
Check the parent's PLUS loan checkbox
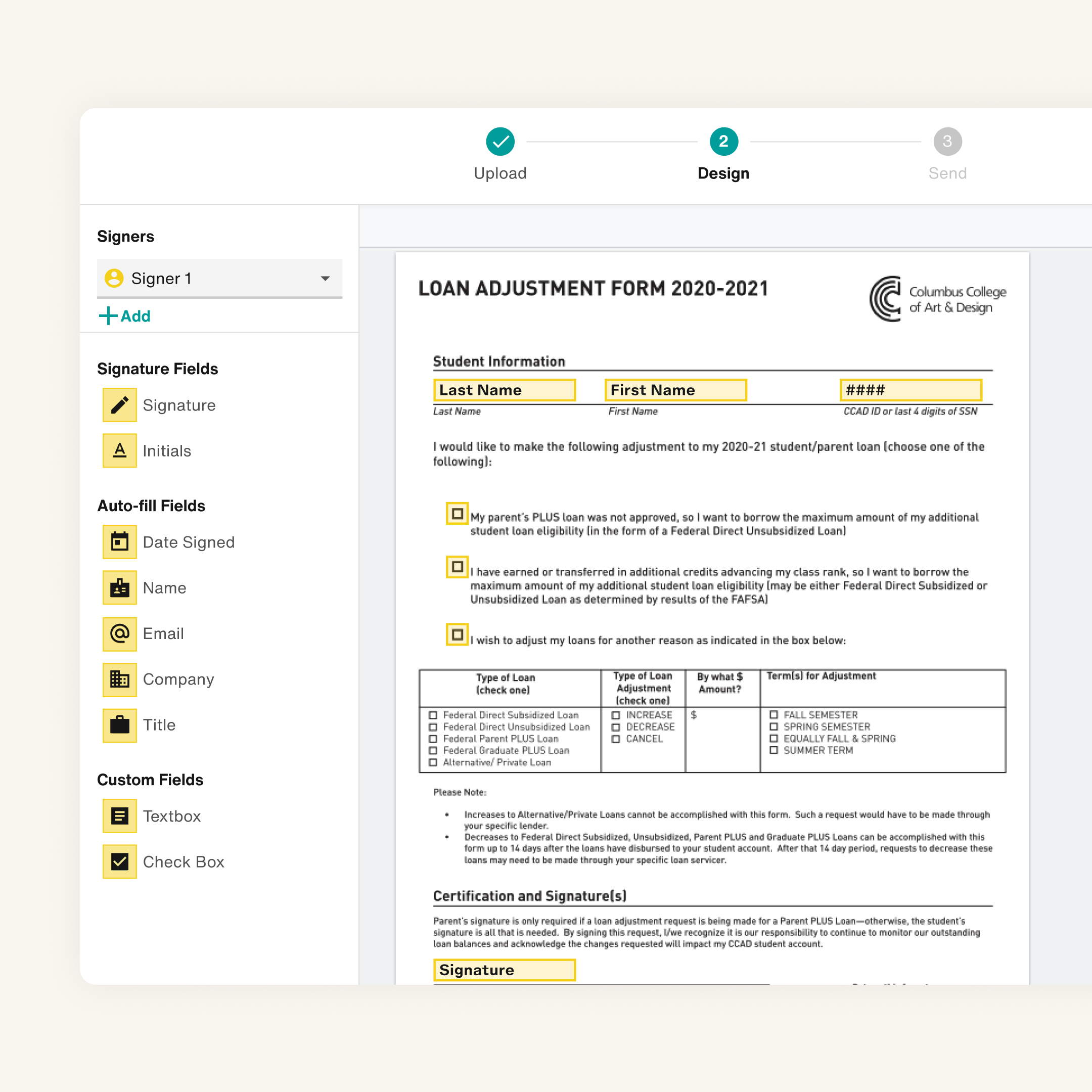pyautogui.click(x=457, y=513)
